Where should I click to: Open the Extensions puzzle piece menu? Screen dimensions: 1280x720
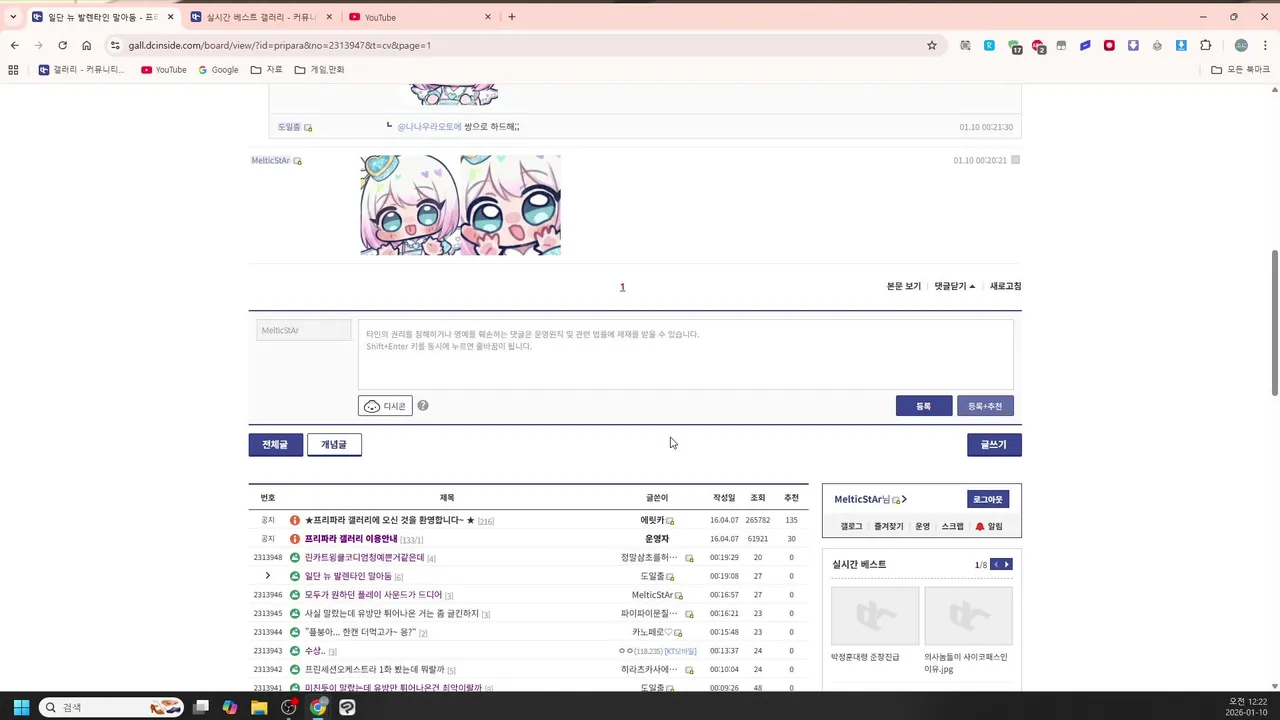tap(1205, 45)
